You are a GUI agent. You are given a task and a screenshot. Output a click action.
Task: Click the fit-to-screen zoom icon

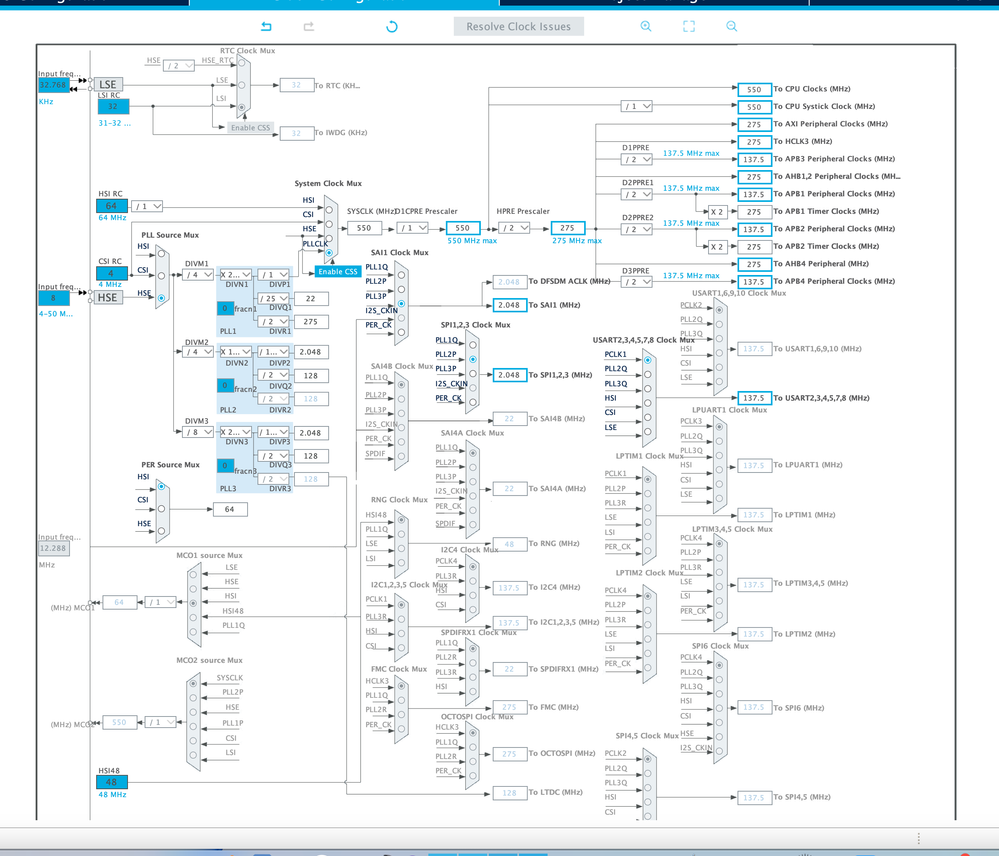(689, 26)
